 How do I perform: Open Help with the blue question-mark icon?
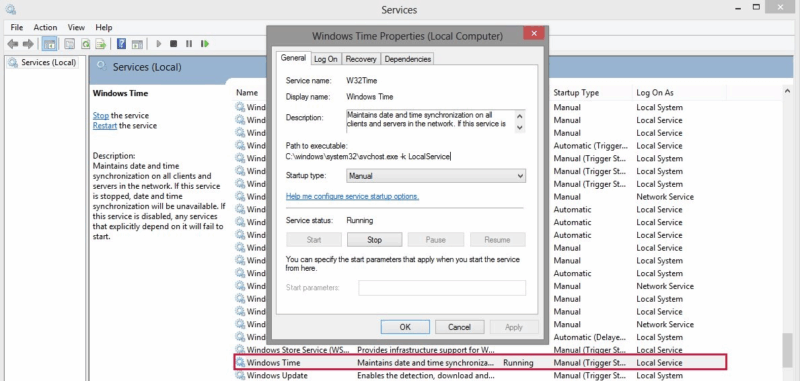121,44
